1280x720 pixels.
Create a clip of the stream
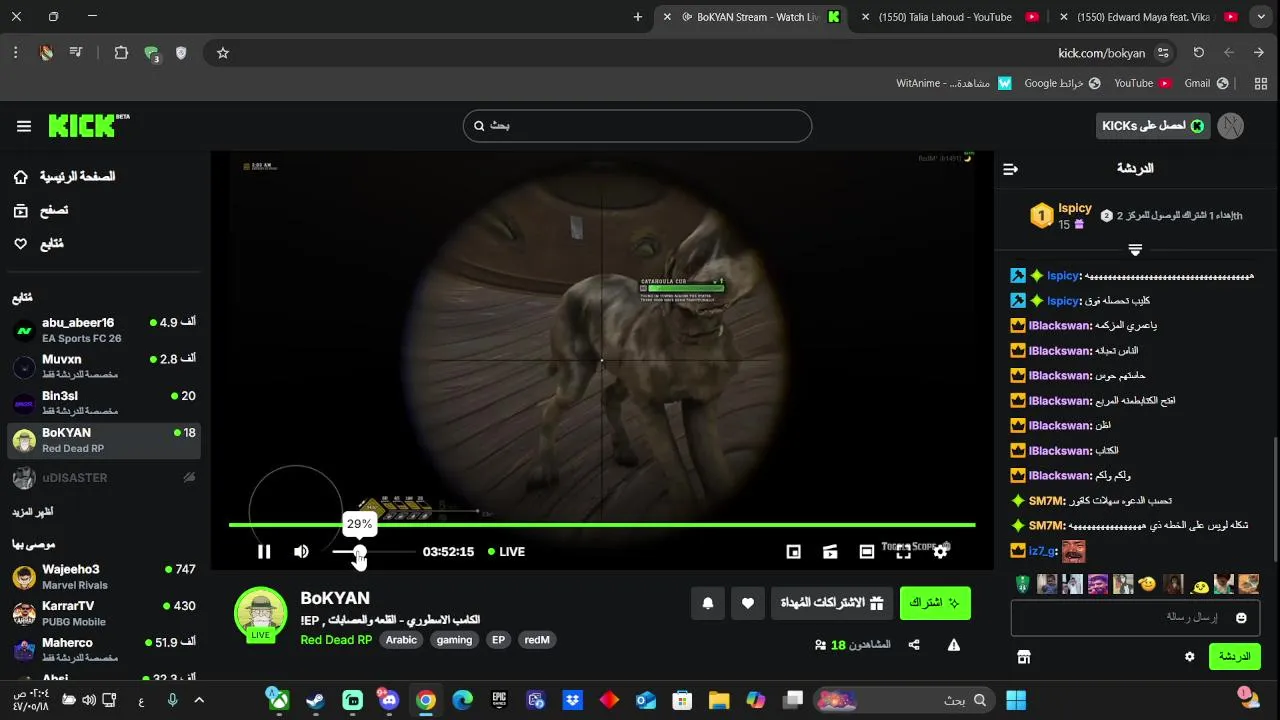(x=830, y=552)
